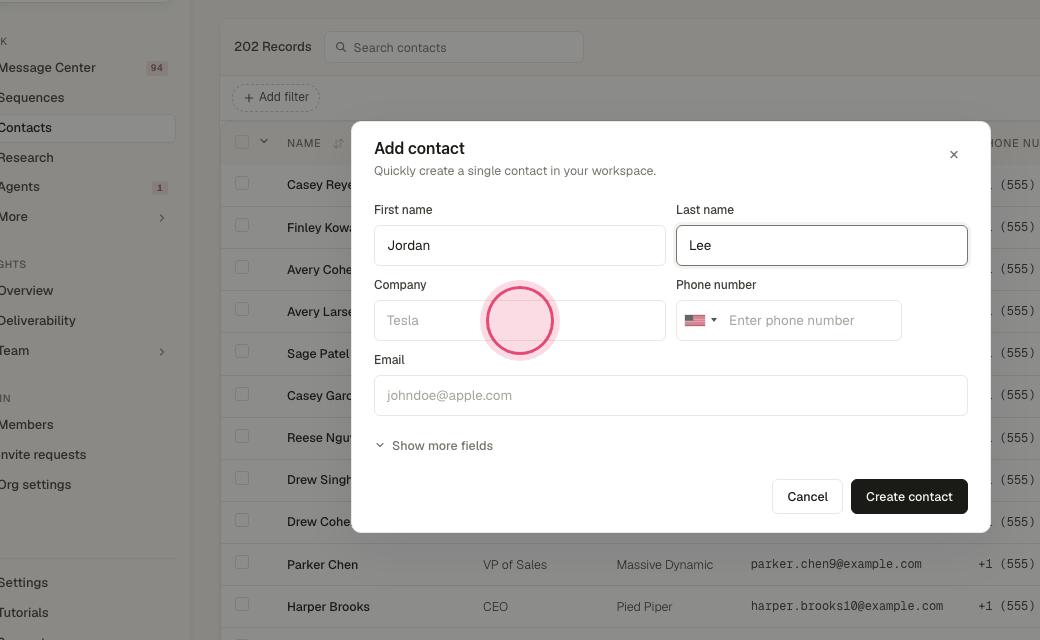The image size is (1040, 640).
Task: Open the phone country code dropdown arrow
Action: point(714,320)
